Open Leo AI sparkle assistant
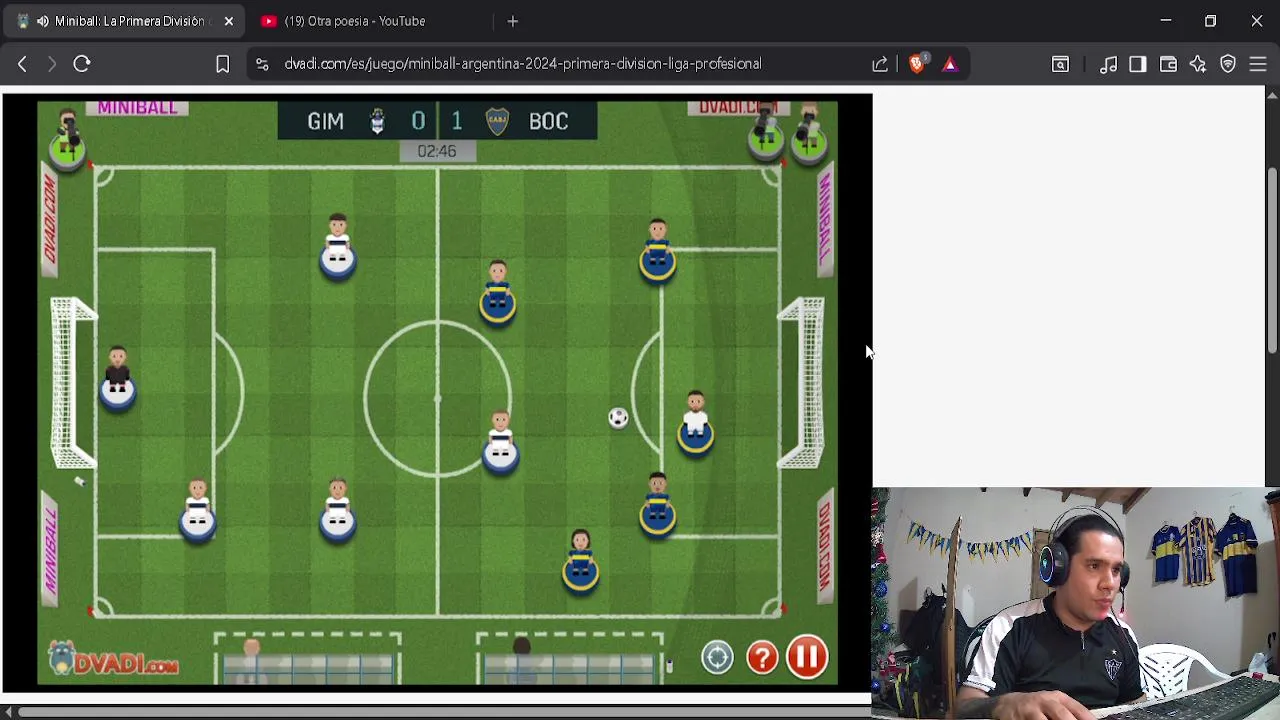The width and height of the screenshot is (1280, 720). 1198,64
